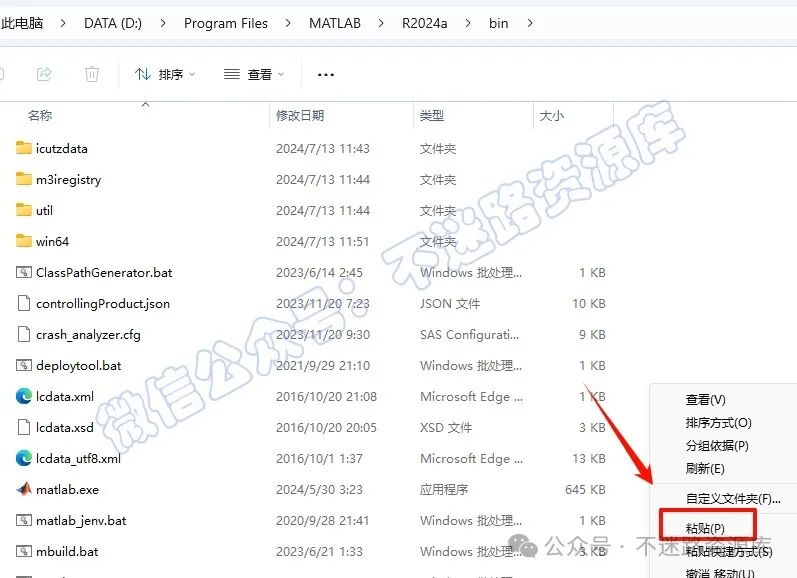Click the share icon in the toolbar
Viewport: 797px width, 578px height.
click(44, 74)
